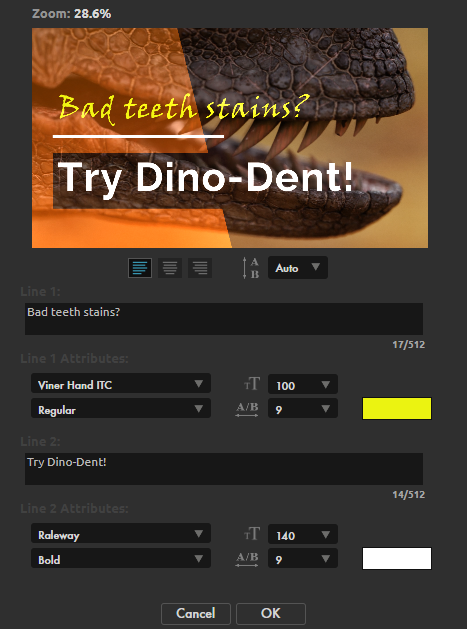Click Line 1 letter spacing A/B icon
This screenshot has height=629, width=467.
[247, 409]
